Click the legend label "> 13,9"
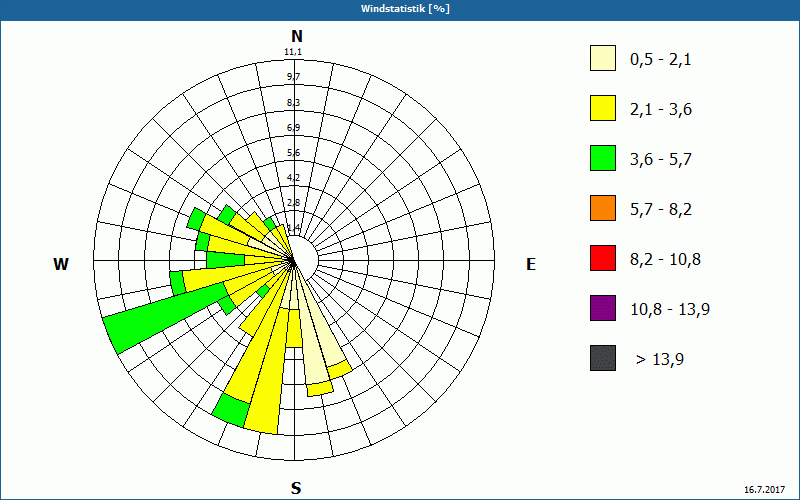Image resolution: width=800 pixels, height=500 pixels. coord(660,360)
